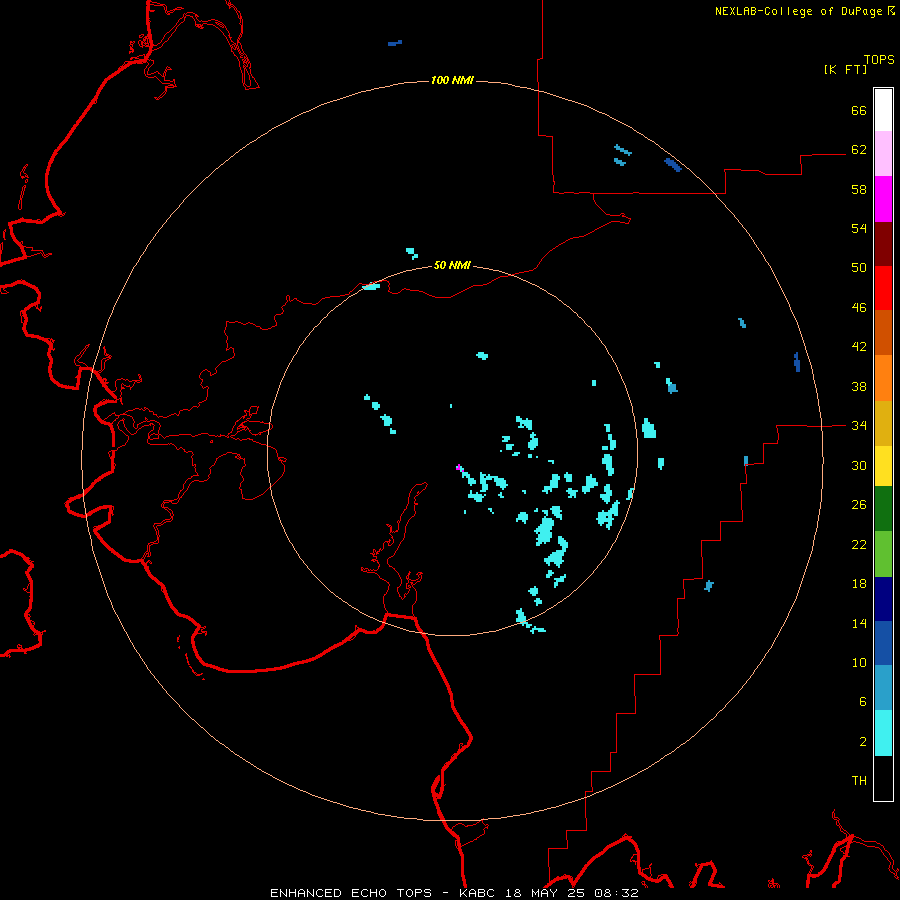Select the light green legend swatch
The height and width of the screenshot is (900, 900).
[883, 554]
